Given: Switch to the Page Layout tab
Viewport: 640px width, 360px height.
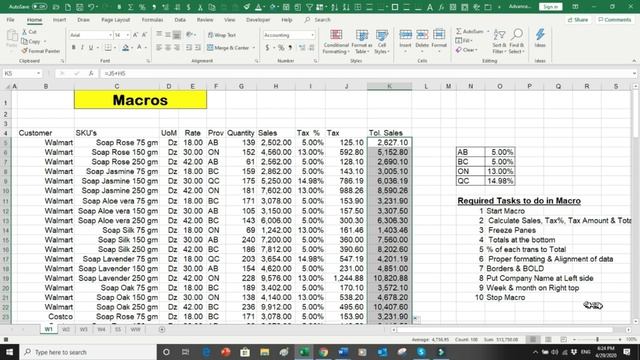Looking at the screenshot, I should pos(116,20).
